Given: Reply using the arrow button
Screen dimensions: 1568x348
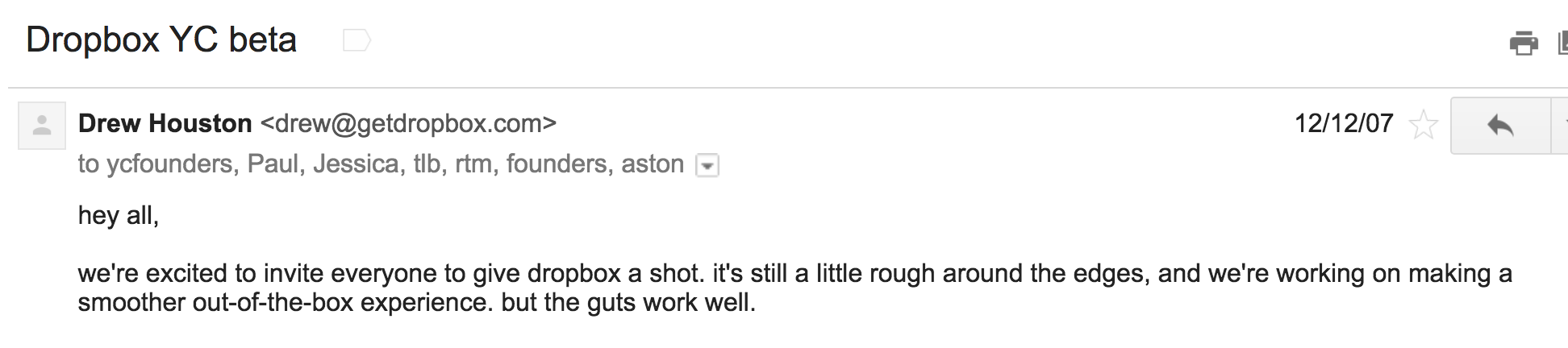Looking at the screenshot, I should [1499, 125].
